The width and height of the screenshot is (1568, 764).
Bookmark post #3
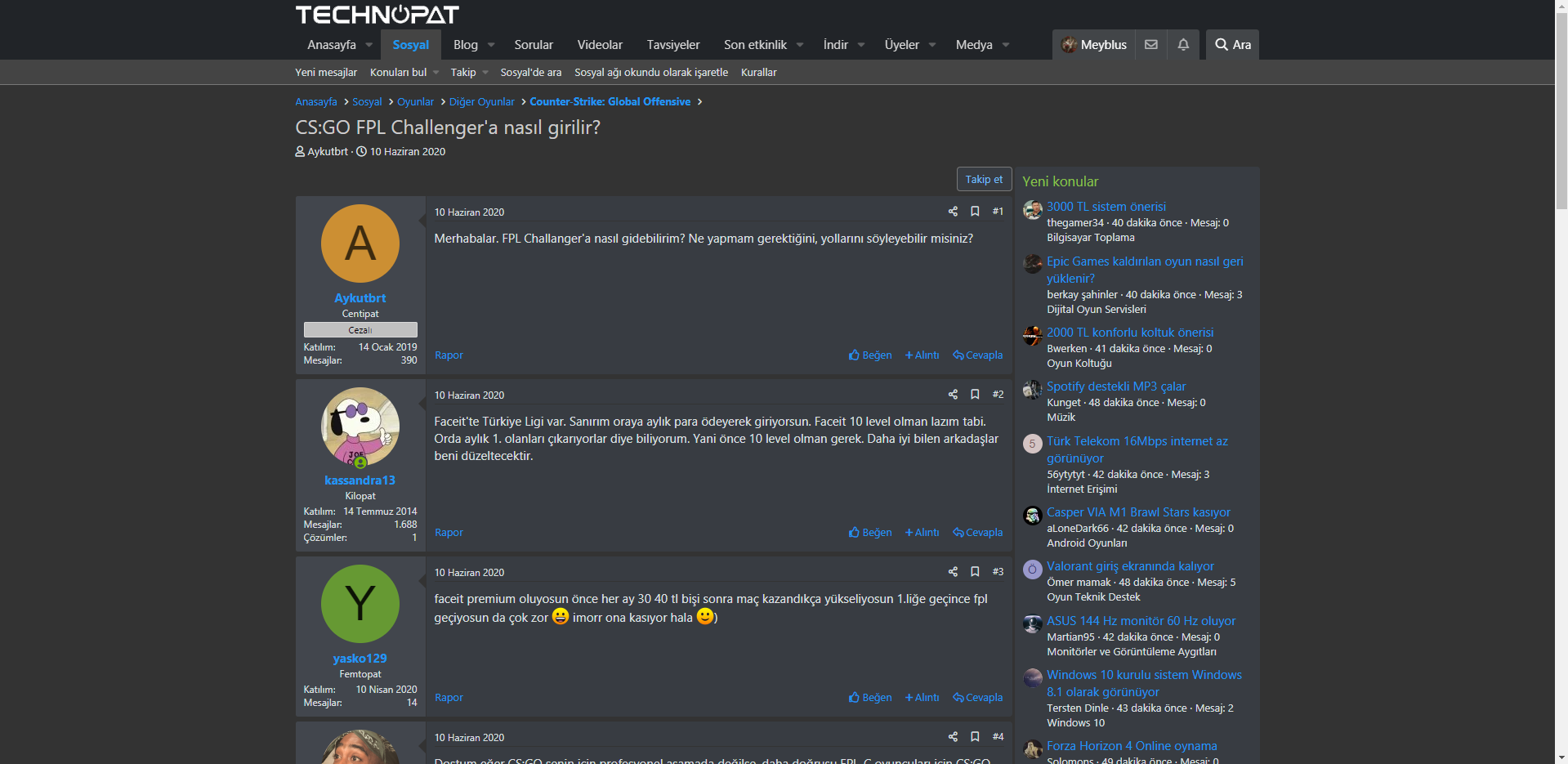975,572
